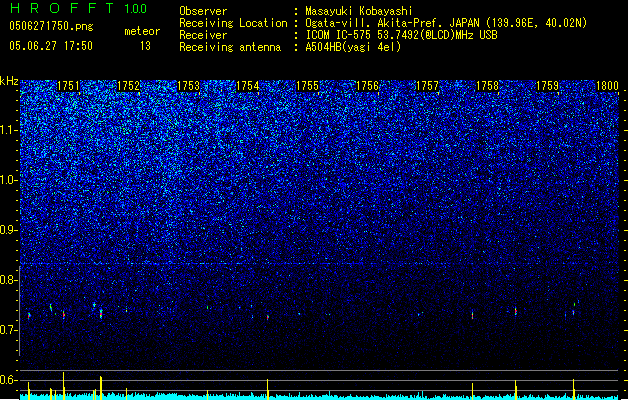
Task: Click the meteor count value 13
Action: pyautogui.click(x=145, y=46)
